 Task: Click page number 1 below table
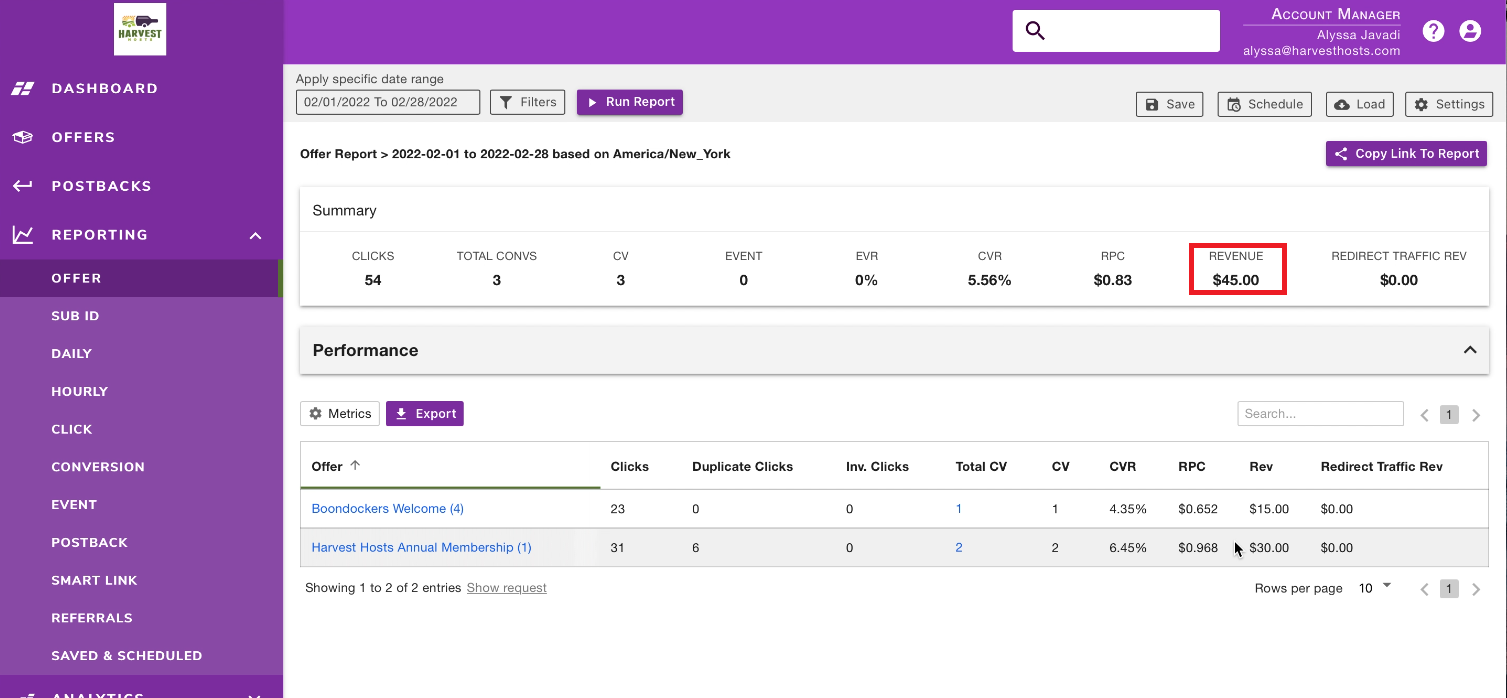pos(1449,589)
